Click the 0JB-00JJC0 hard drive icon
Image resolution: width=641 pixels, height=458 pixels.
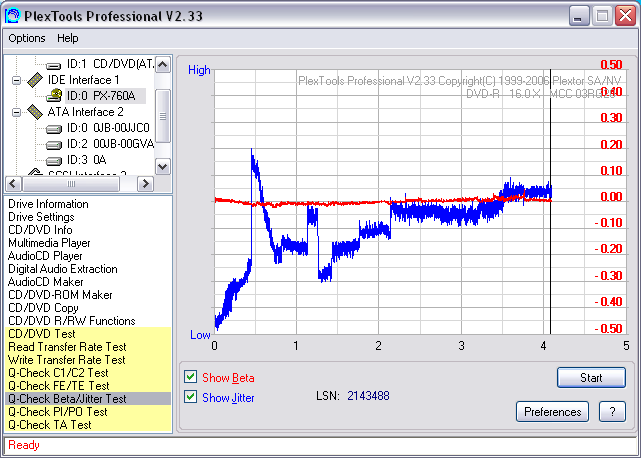coord(53,129)
